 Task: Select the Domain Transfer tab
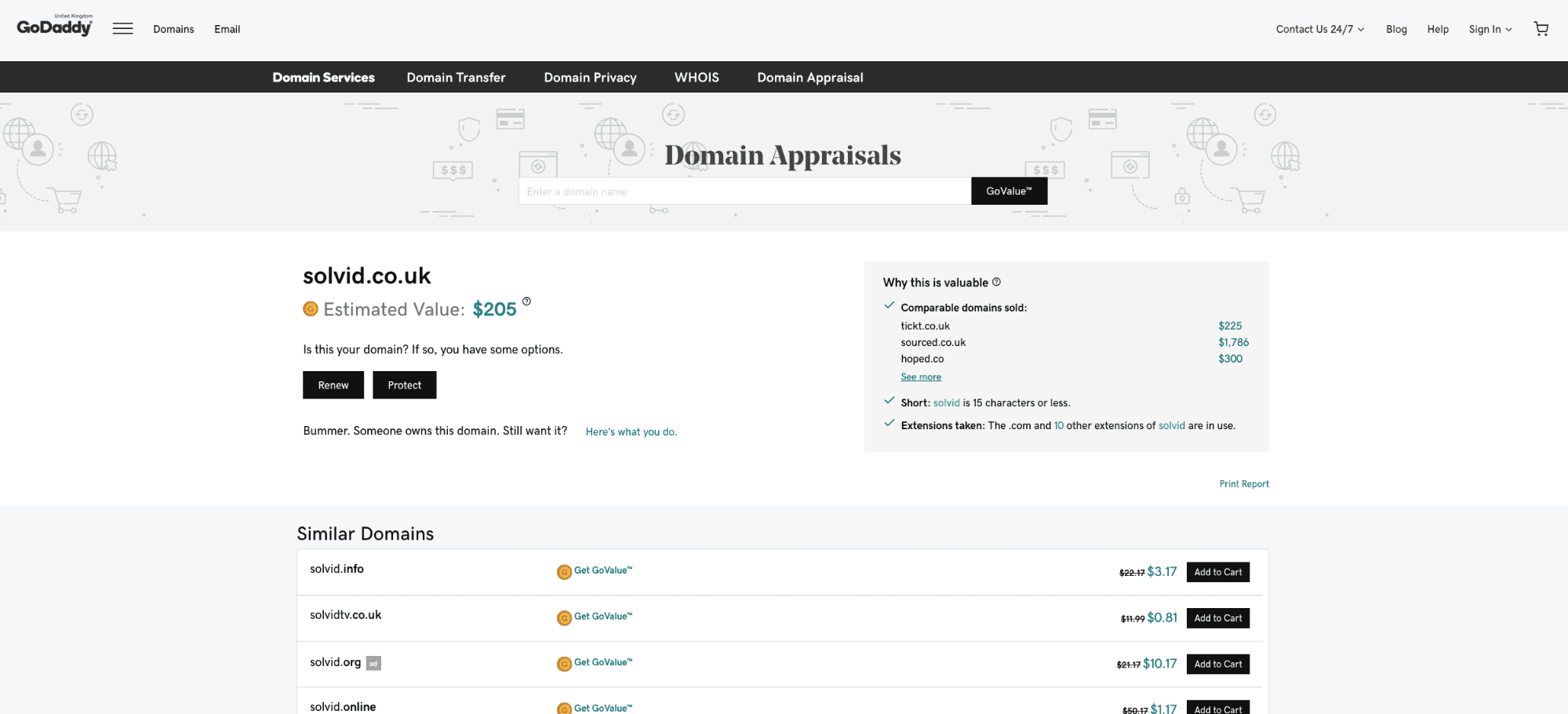click(x=456, y=77)
